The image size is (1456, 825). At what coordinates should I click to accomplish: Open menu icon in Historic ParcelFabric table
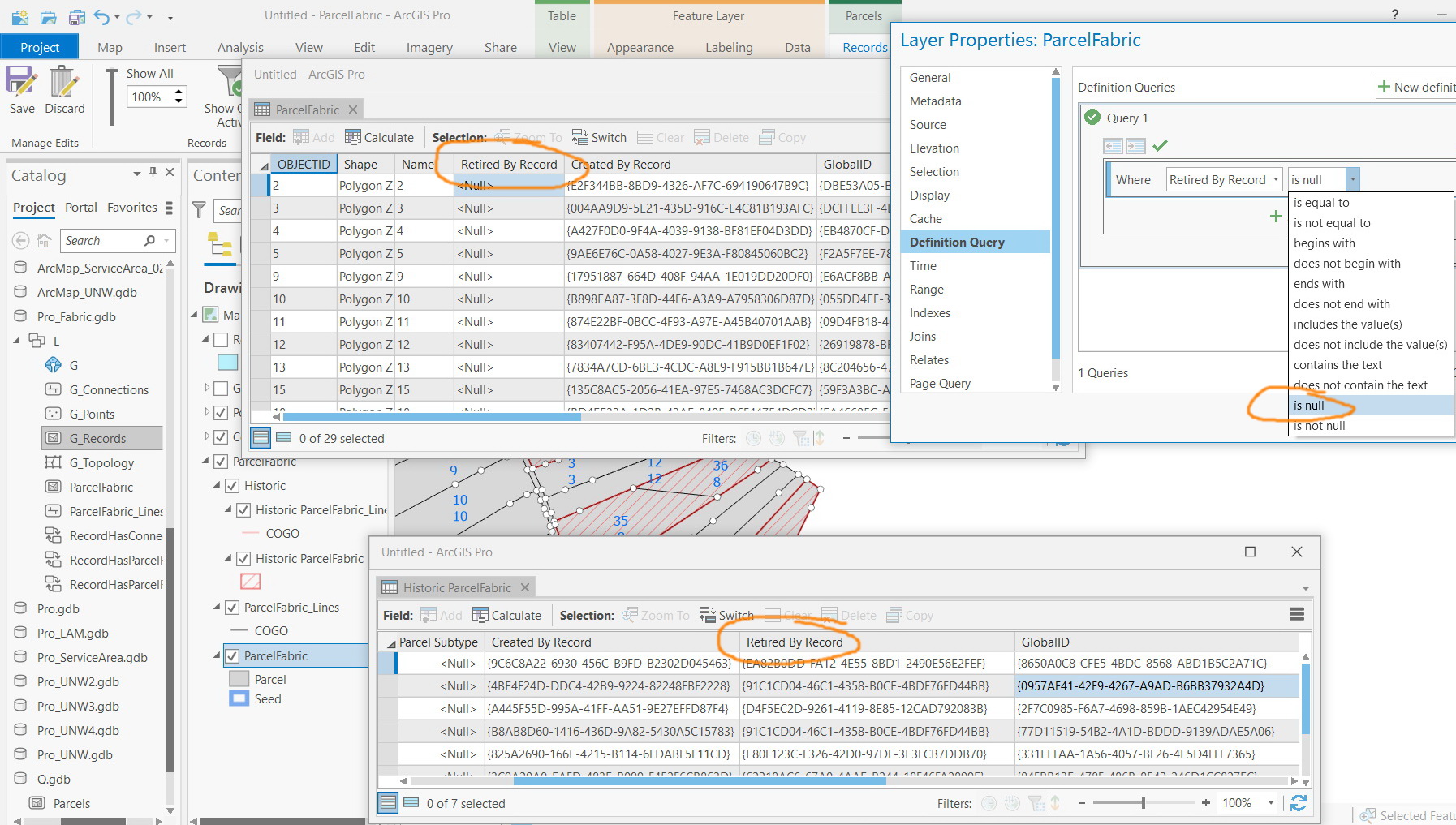tap(1296, 615)
